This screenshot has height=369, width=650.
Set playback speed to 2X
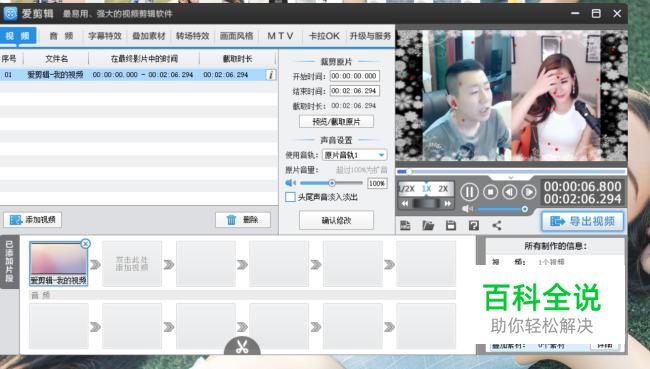(x=443, y=189)
